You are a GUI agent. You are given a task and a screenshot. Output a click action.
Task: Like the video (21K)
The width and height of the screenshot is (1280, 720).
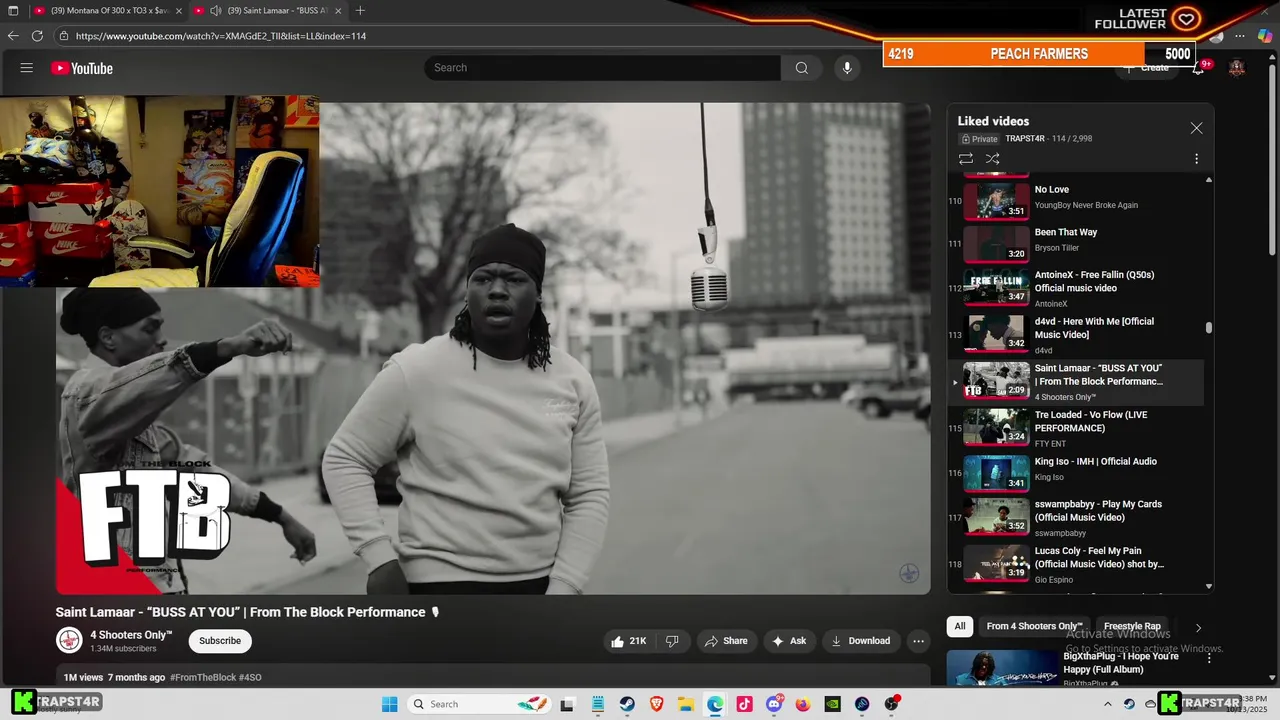(628, 641)
